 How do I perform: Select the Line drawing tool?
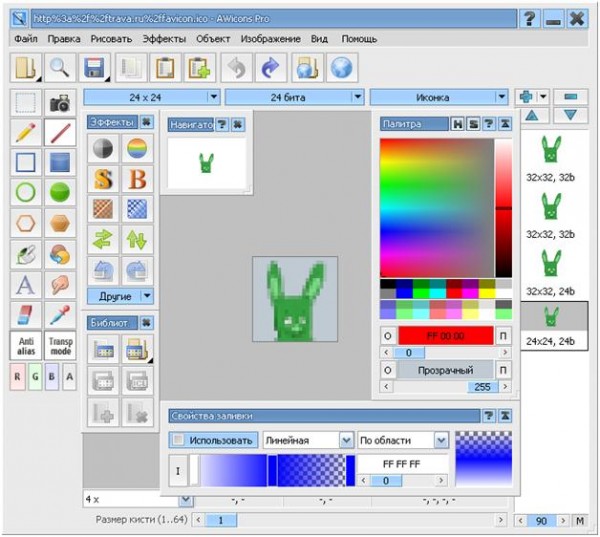pyautogui.click(x=60, y=132)
